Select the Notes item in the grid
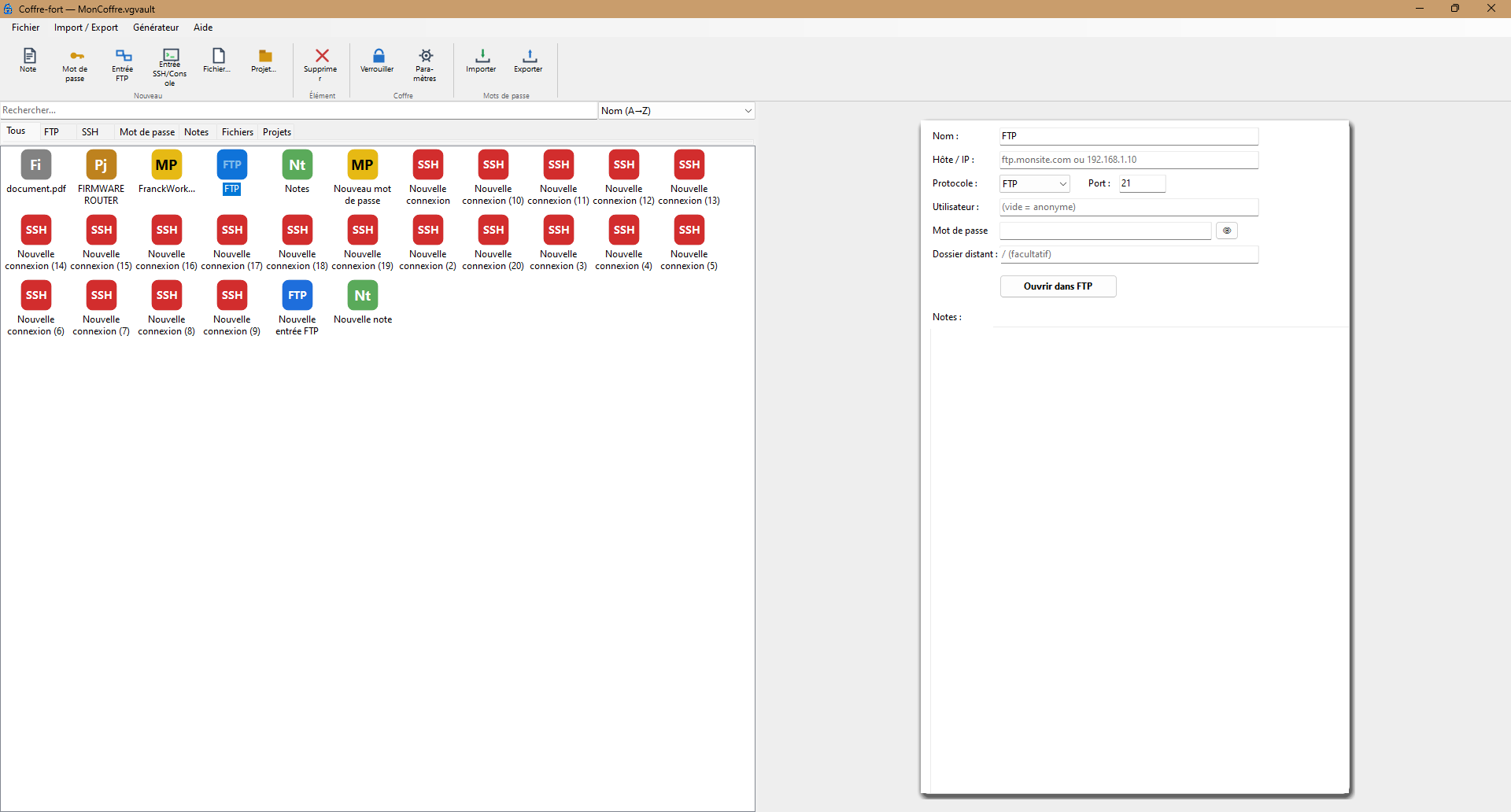The width and height of the screenshot is (1511, 812). (x=297, y=172)
